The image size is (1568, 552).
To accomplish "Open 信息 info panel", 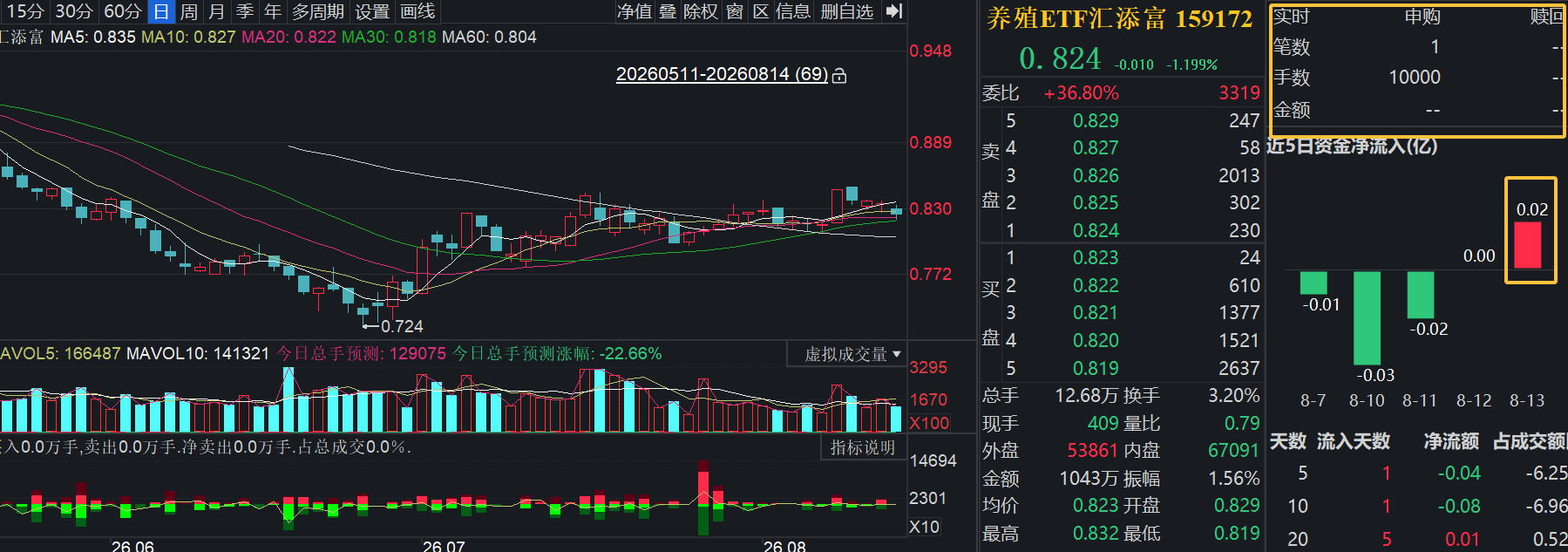I will pos(793,11).
